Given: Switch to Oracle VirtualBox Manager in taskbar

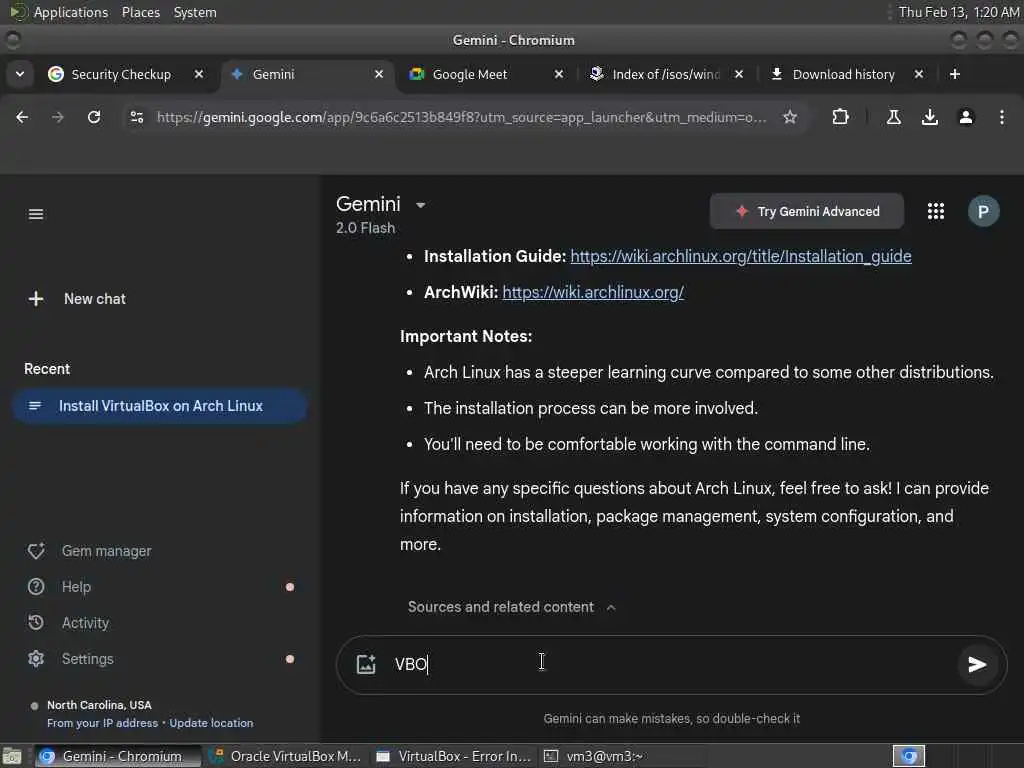Looking at the screenshot, I should pos(285,756).
